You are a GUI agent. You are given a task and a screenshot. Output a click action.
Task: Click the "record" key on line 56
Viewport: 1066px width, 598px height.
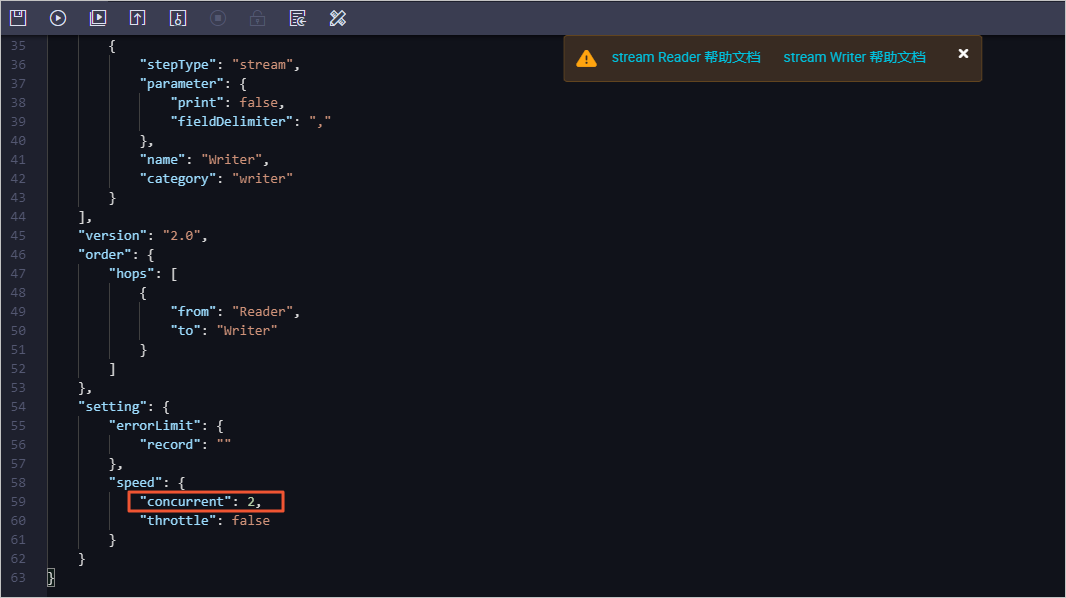[171, 444]
